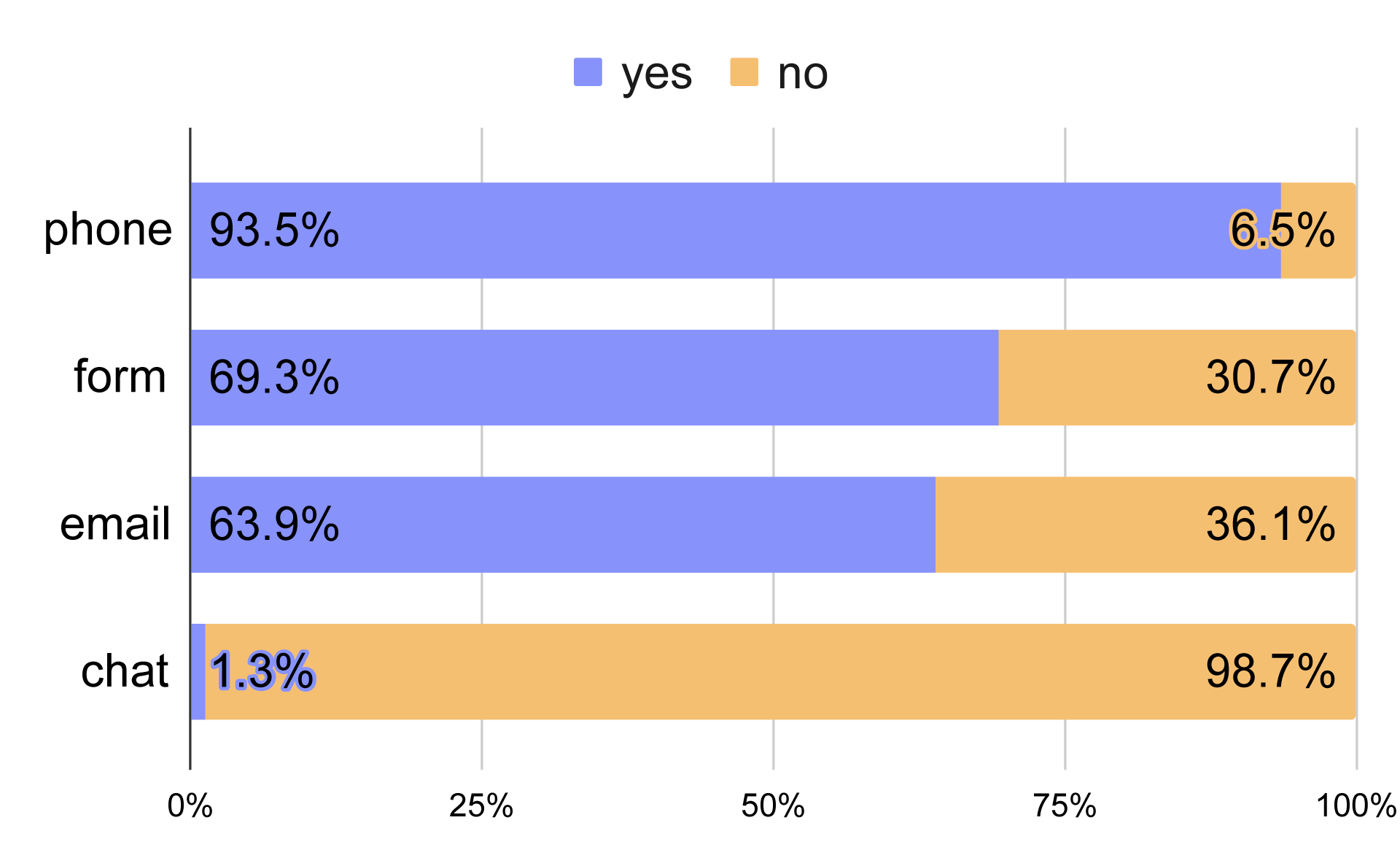
Task: Click the 100% axis tick label
Action: click(x=1356, y=806)
